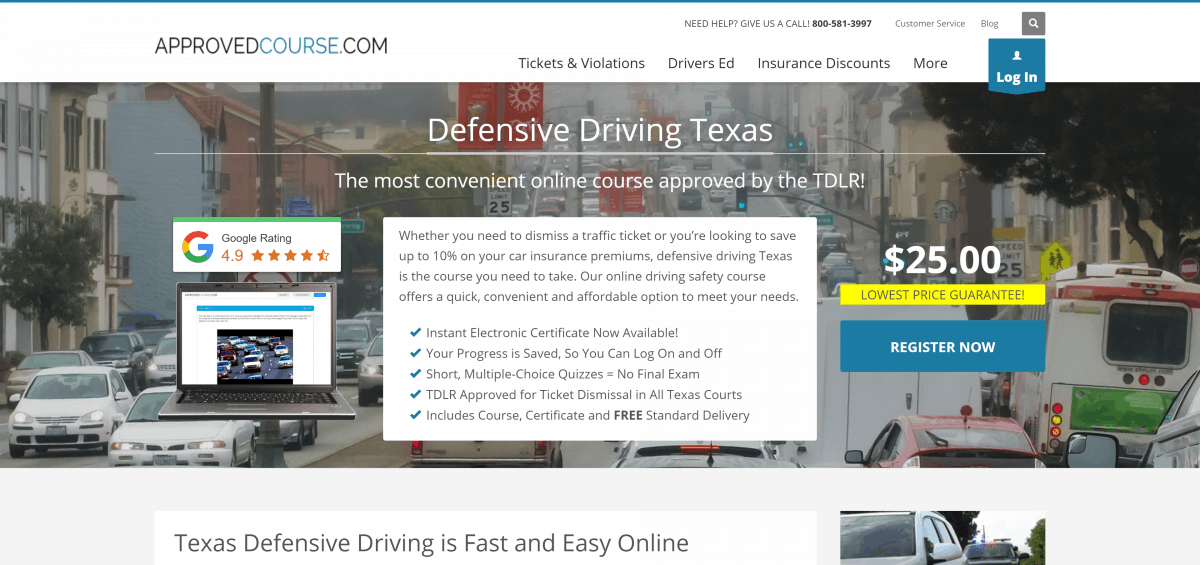Click the police car photo thumbnail
The width and height of the screenshot is (1200, 565).
(942, 538)
